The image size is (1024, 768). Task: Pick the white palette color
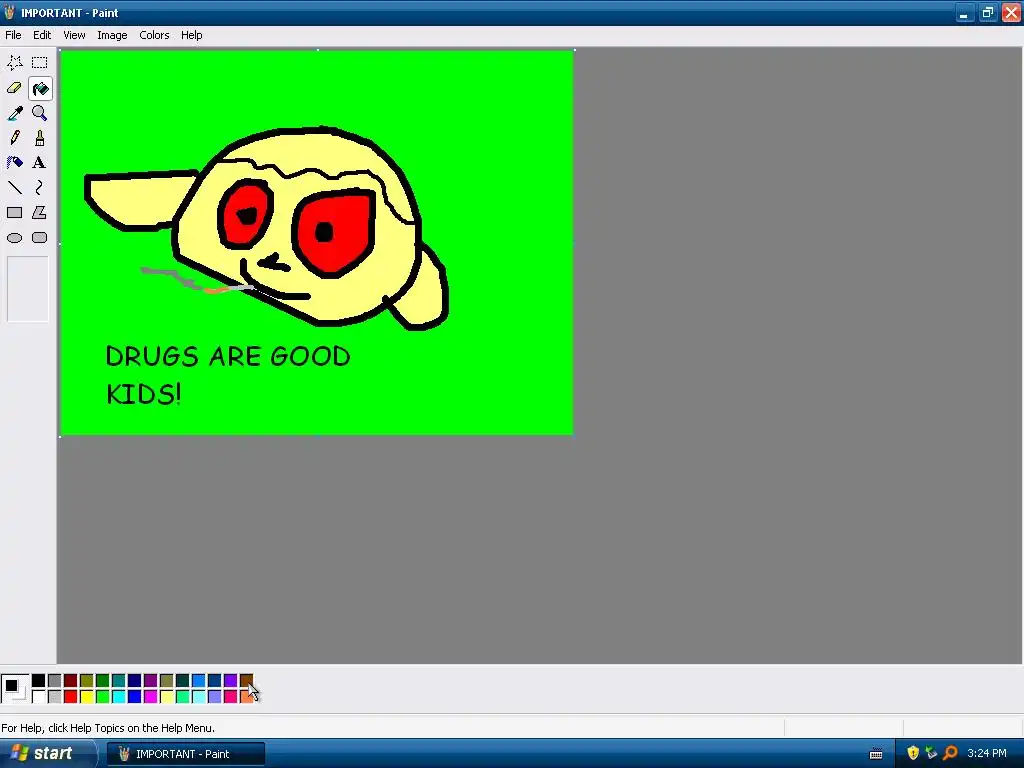click(x=39, y=697)
